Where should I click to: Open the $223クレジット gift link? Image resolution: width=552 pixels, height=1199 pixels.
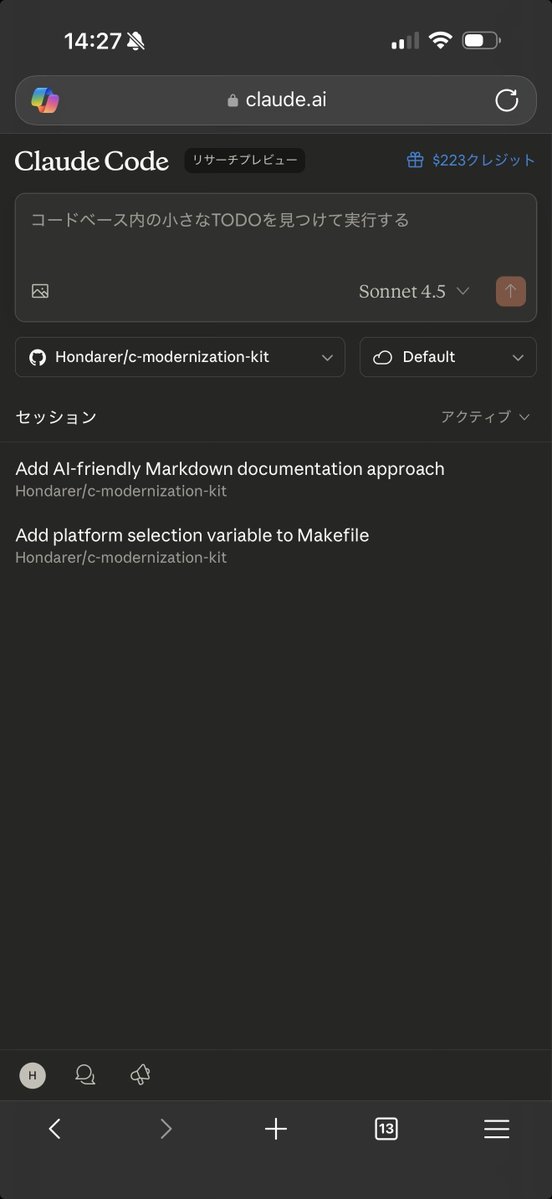tap(471, 161)
